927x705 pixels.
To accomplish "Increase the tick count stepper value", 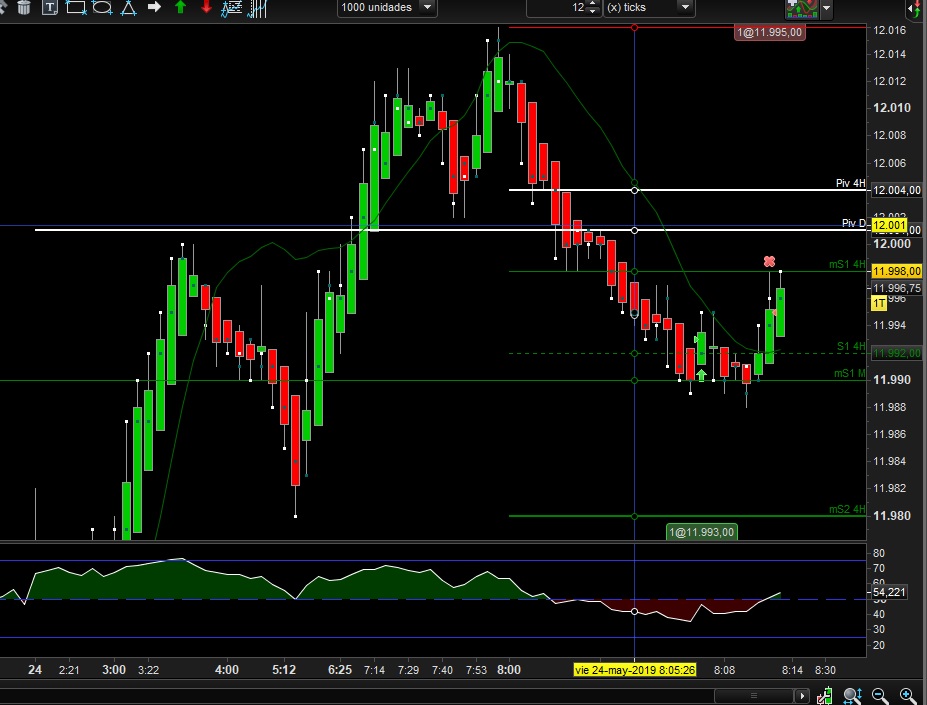I will coord(593,4).
